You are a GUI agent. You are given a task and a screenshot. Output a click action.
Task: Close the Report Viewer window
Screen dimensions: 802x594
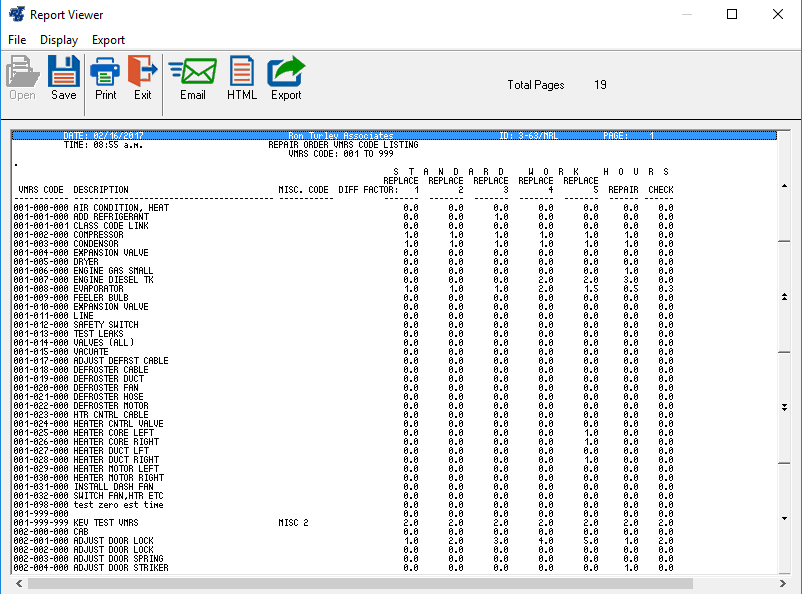tap(778, 15)
